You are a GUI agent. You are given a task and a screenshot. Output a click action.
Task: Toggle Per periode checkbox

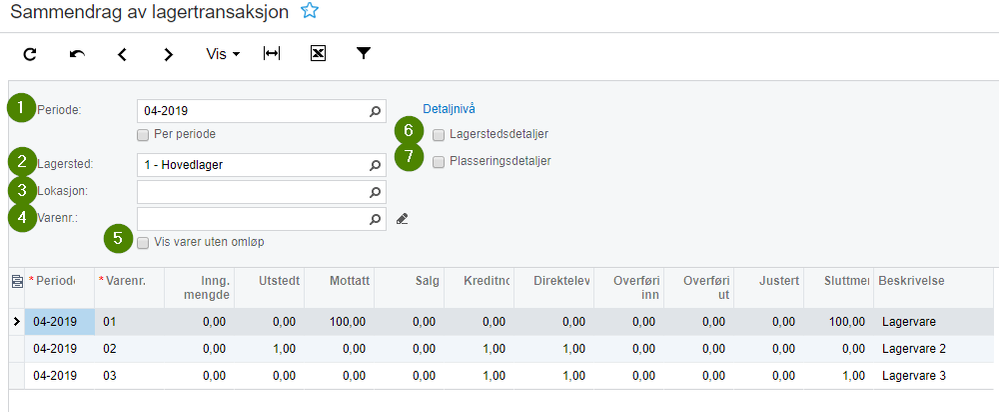coord(143,135)
